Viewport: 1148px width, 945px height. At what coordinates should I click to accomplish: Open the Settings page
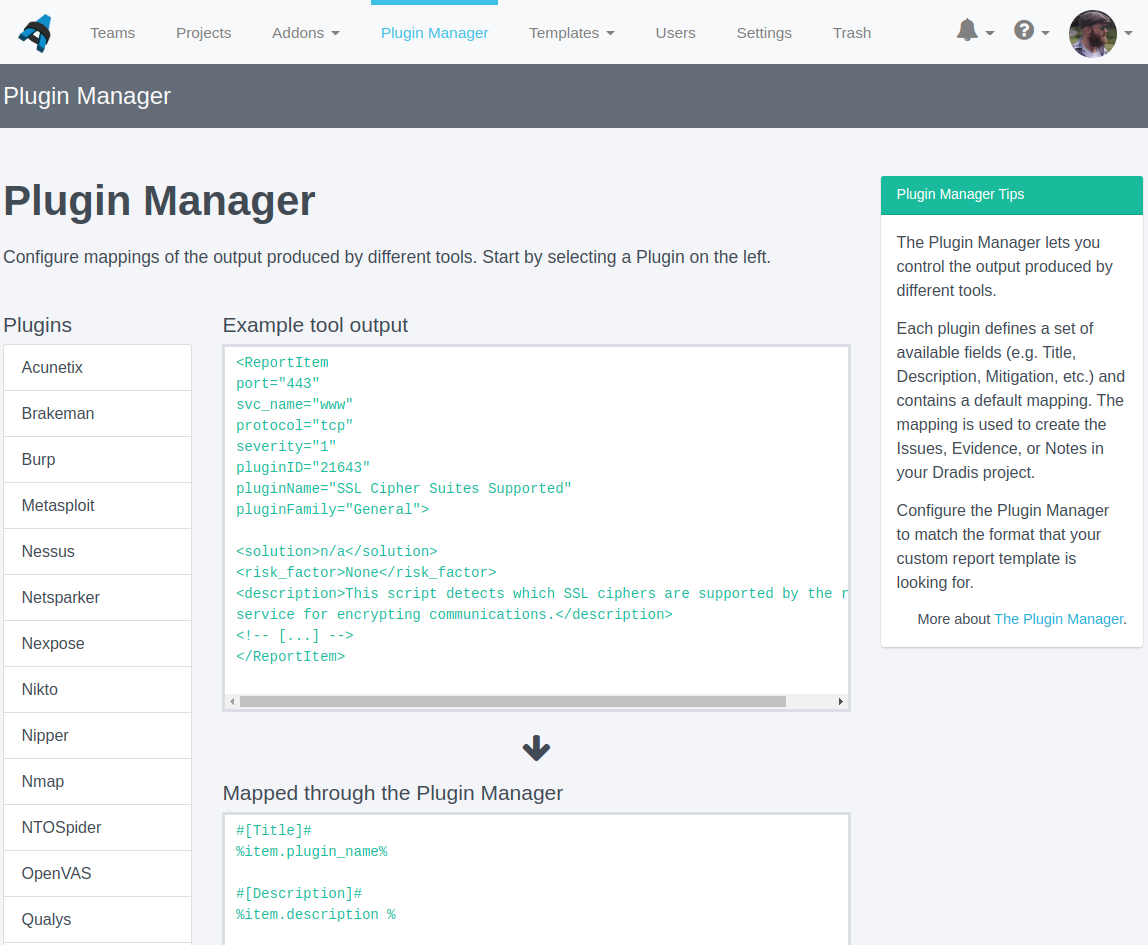[x=764, y=33]
